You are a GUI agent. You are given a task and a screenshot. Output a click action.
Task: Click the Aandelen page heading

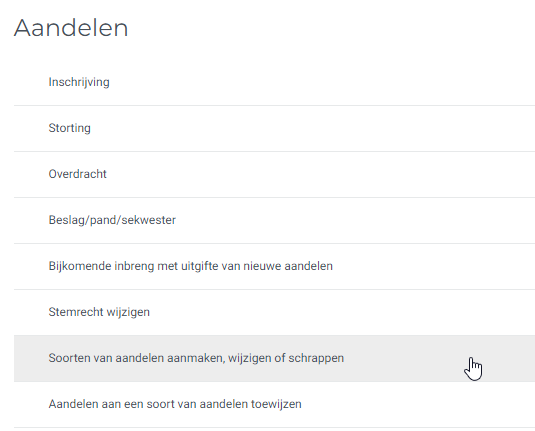tap(71, 28)
